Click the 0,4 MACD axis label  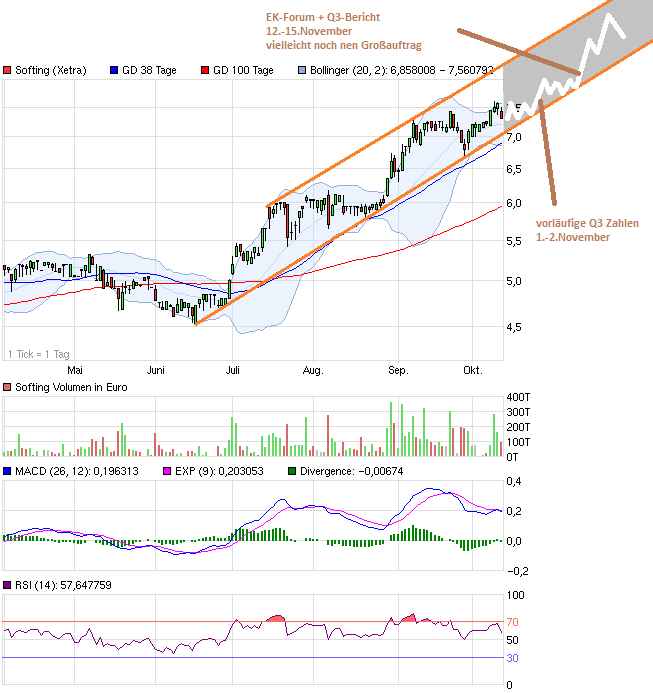pos(514,481)
